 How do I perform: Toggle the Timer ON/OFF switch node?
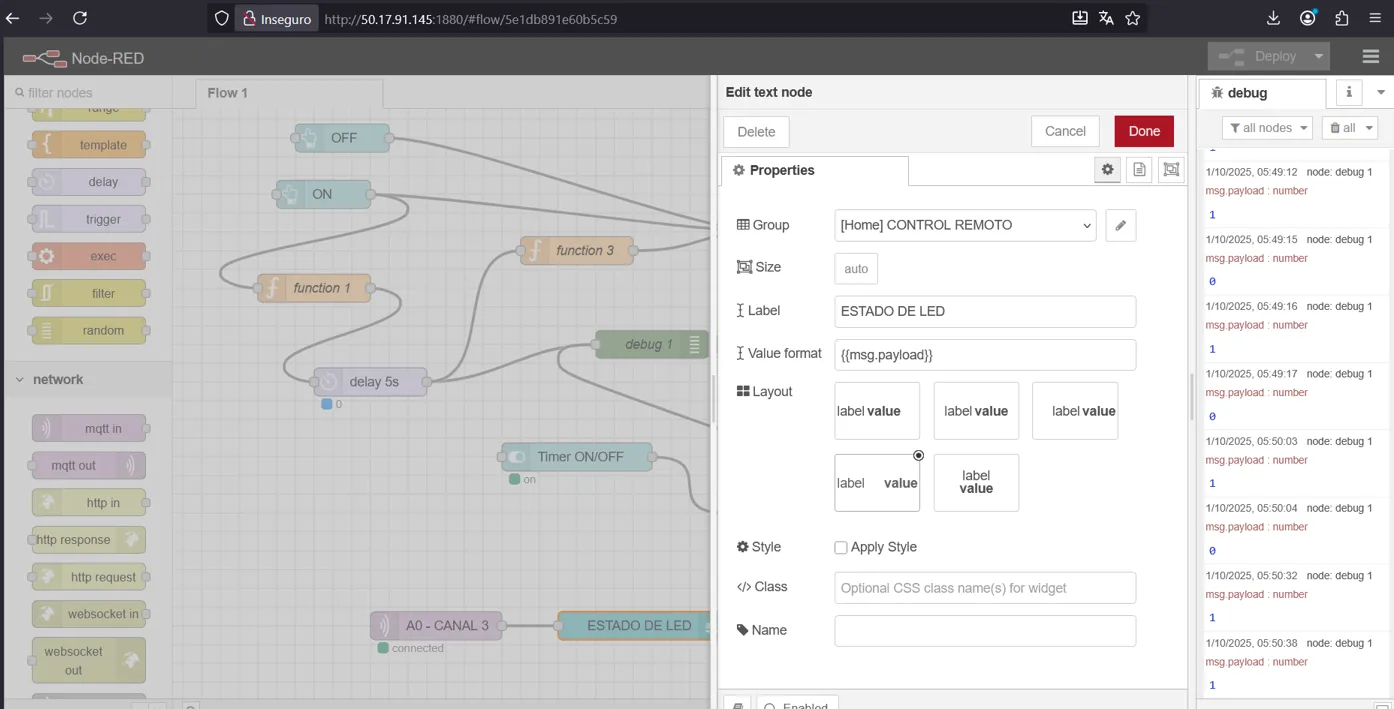point(516,457)
